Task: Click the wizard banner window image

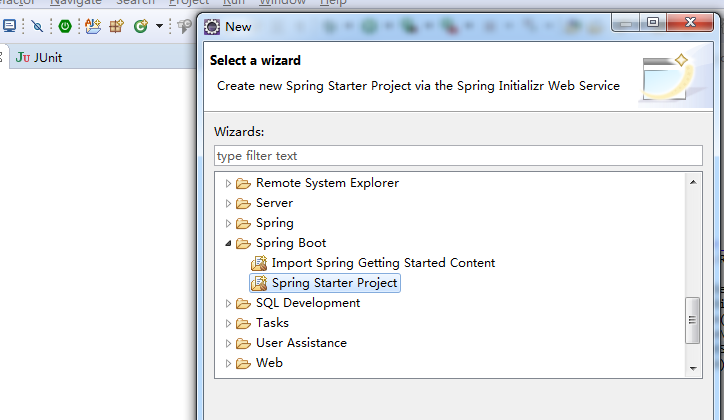Action: pyautogui.click(x=666, y=78)
